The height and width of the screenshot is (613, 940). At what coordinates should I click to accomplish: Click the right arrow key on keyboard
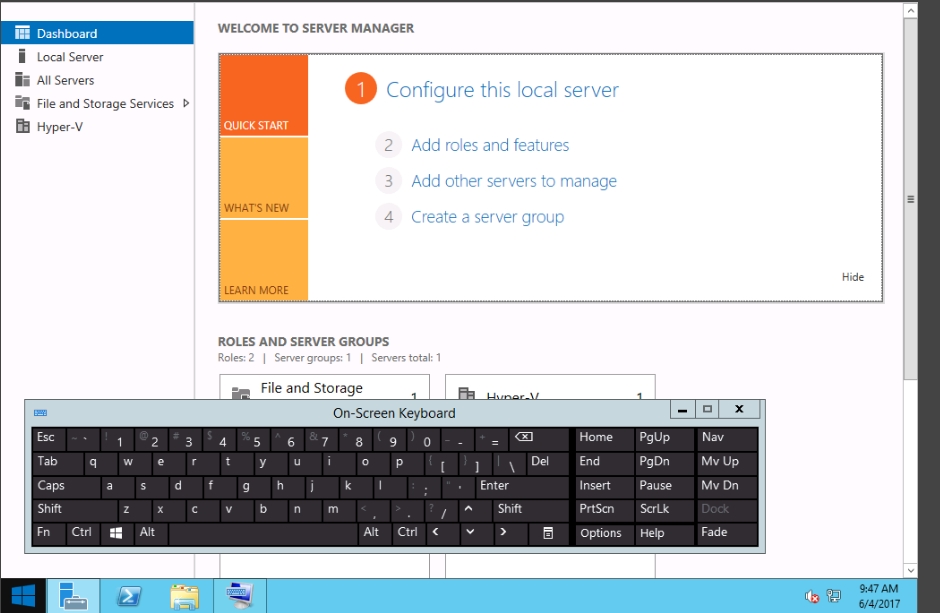(x=511, y=533)
